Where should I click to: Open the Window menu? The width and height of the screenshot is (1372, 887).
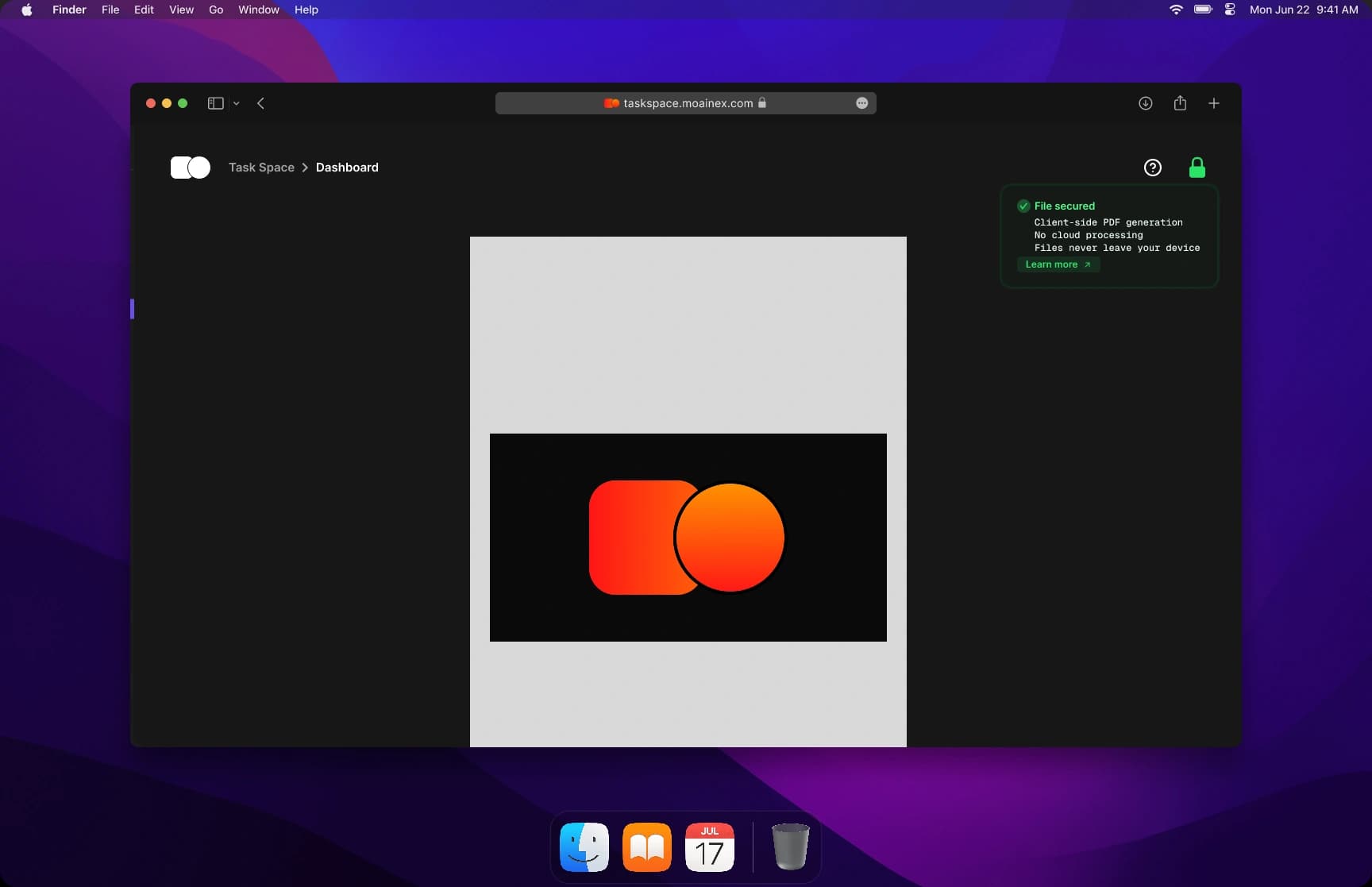point(259,10)
